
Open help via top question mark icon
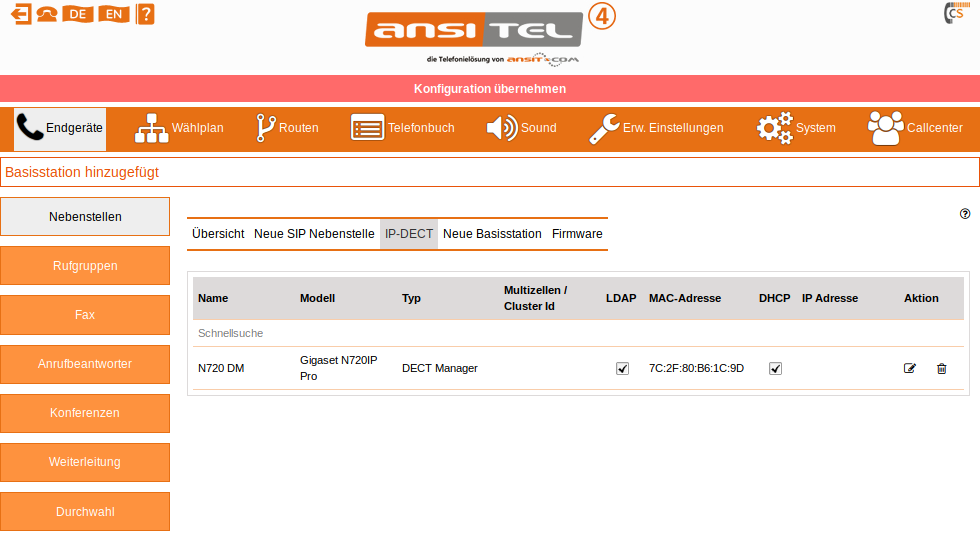pyautogui.click(x=145, y=14)
